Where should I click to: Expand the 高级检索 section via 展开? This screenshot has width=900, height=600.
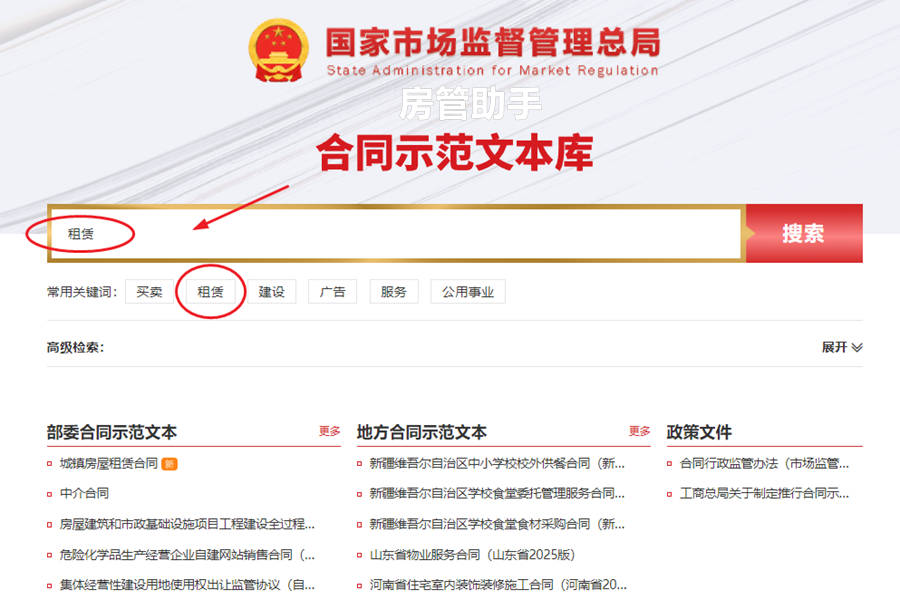pos(841,347)
